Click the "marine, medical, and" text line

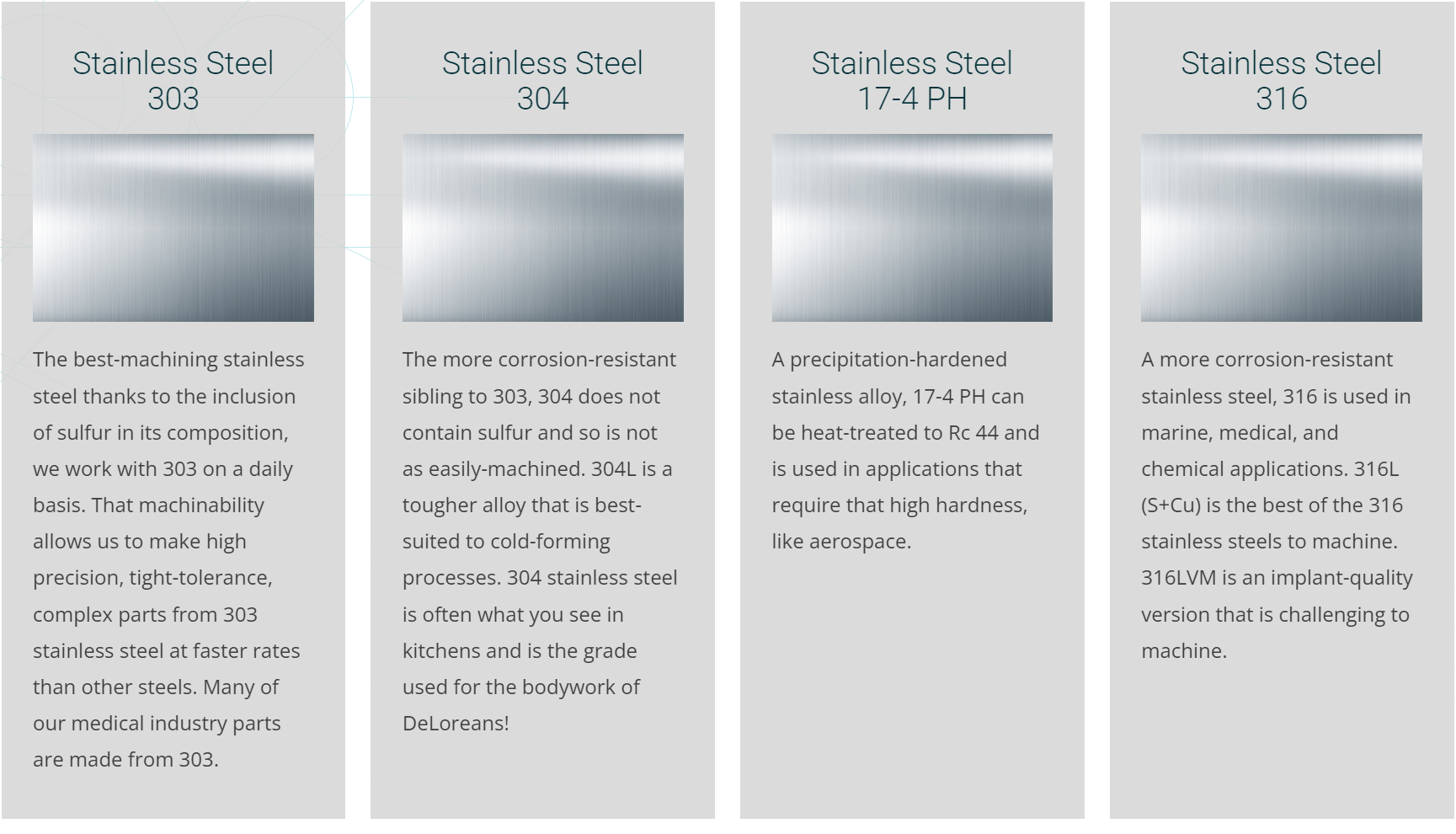1240,433
